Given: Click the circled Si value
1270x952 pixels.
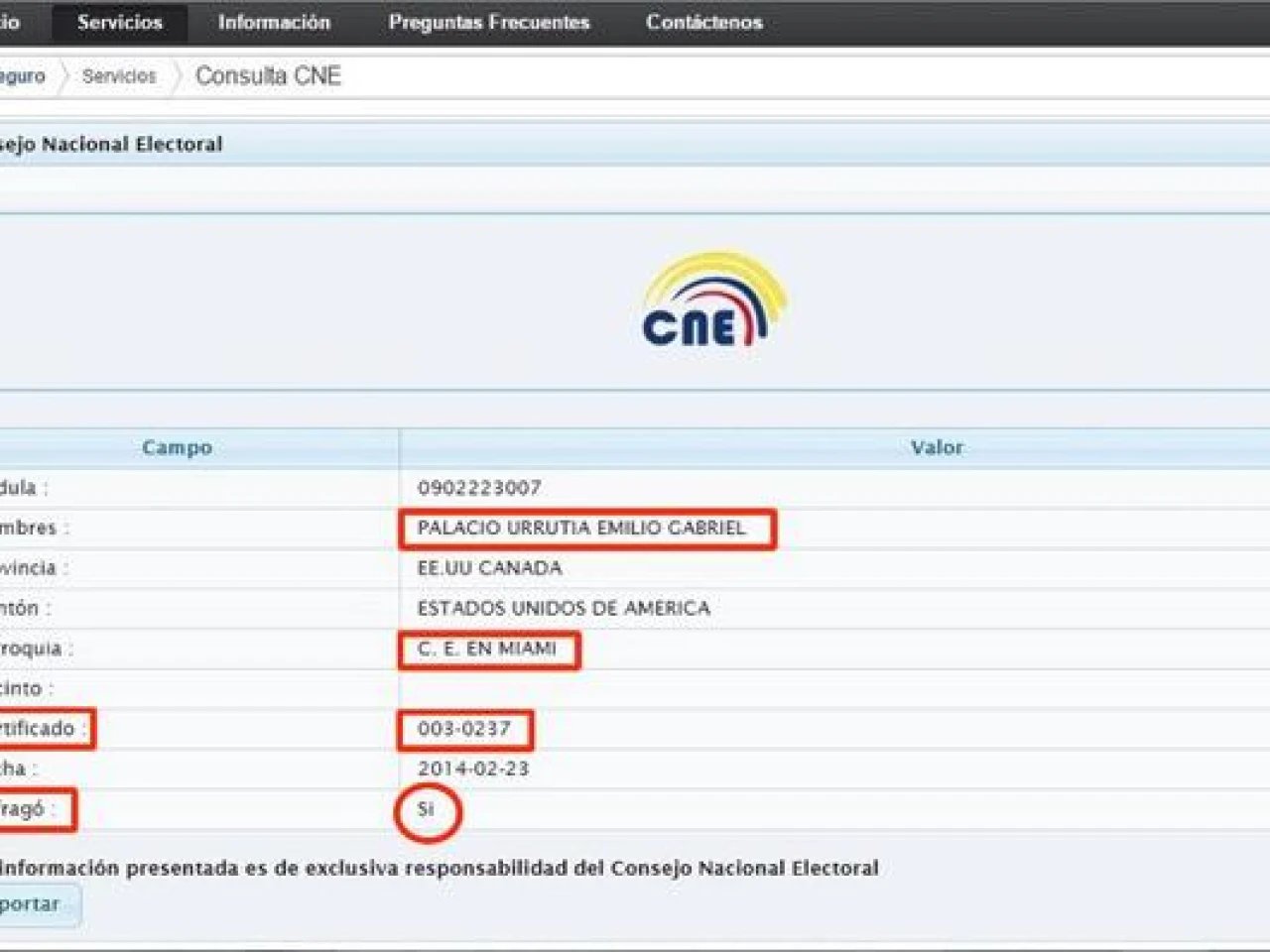Looking at the screenshot, I should 426,809.
